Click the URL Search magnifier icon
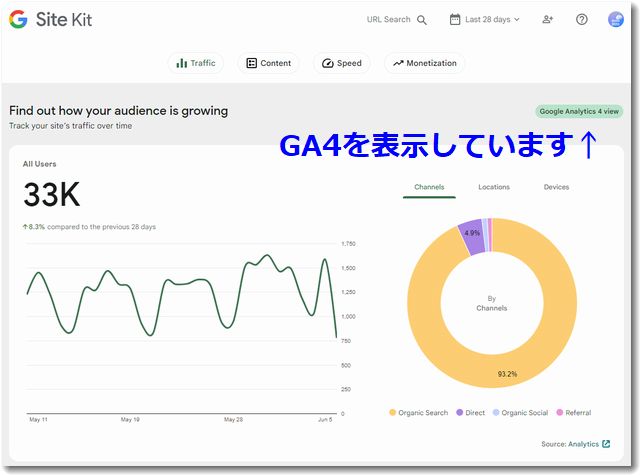The width and height of the screenshot is (640, 475). point(422,20)
